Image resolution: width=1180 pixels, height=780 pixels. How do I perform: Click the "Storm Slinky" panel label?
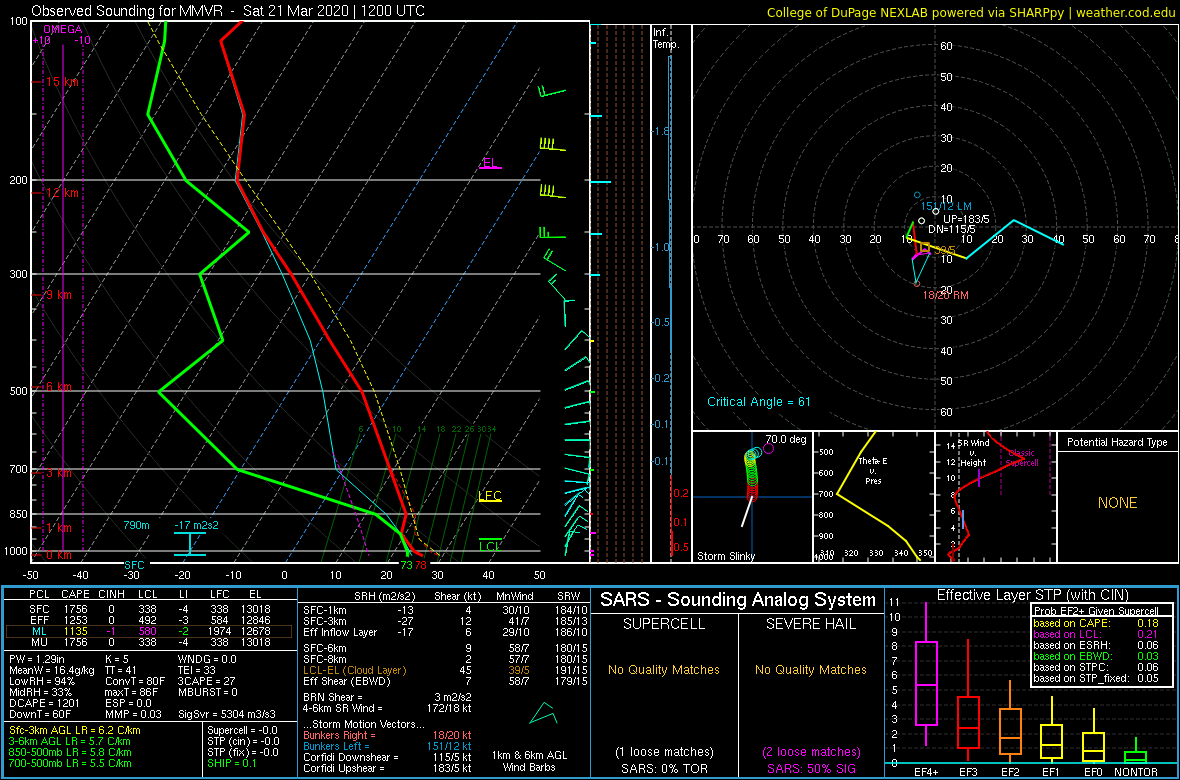(x=727, y=556)
